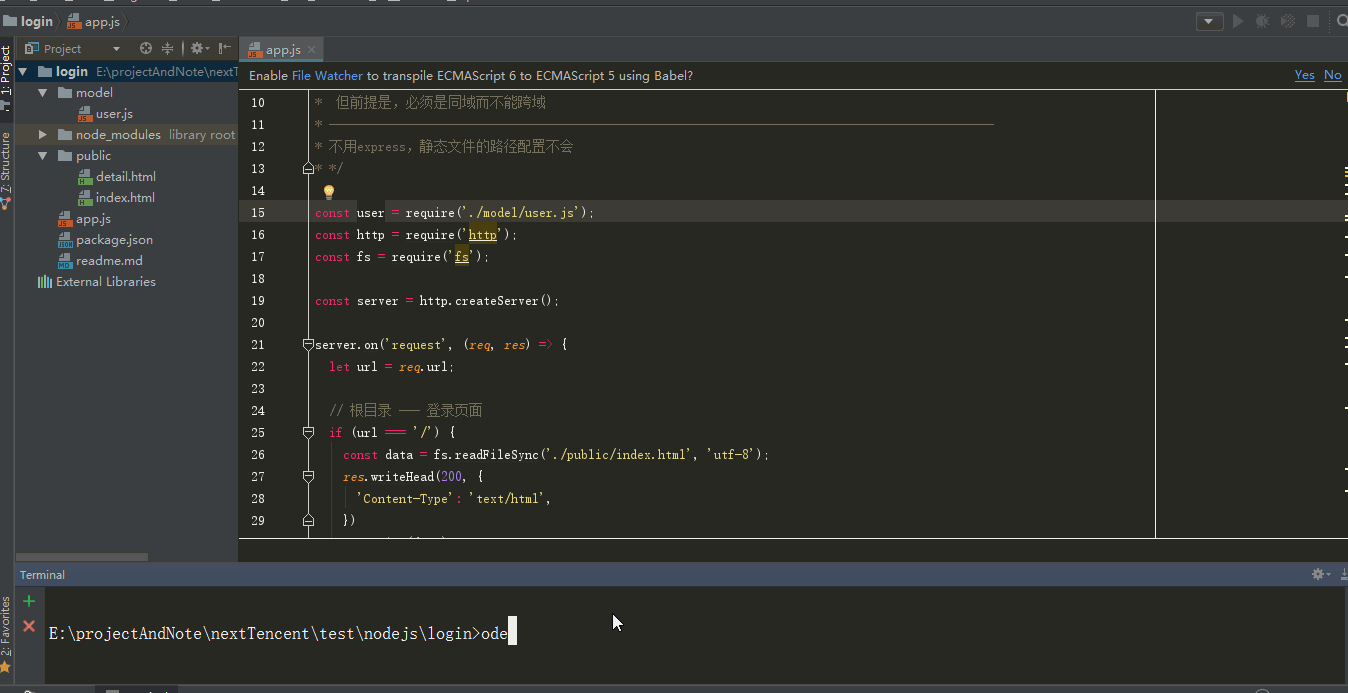
Task: Open Project panel gear settings
Action: pyautogui.click(x=197, y=48)
